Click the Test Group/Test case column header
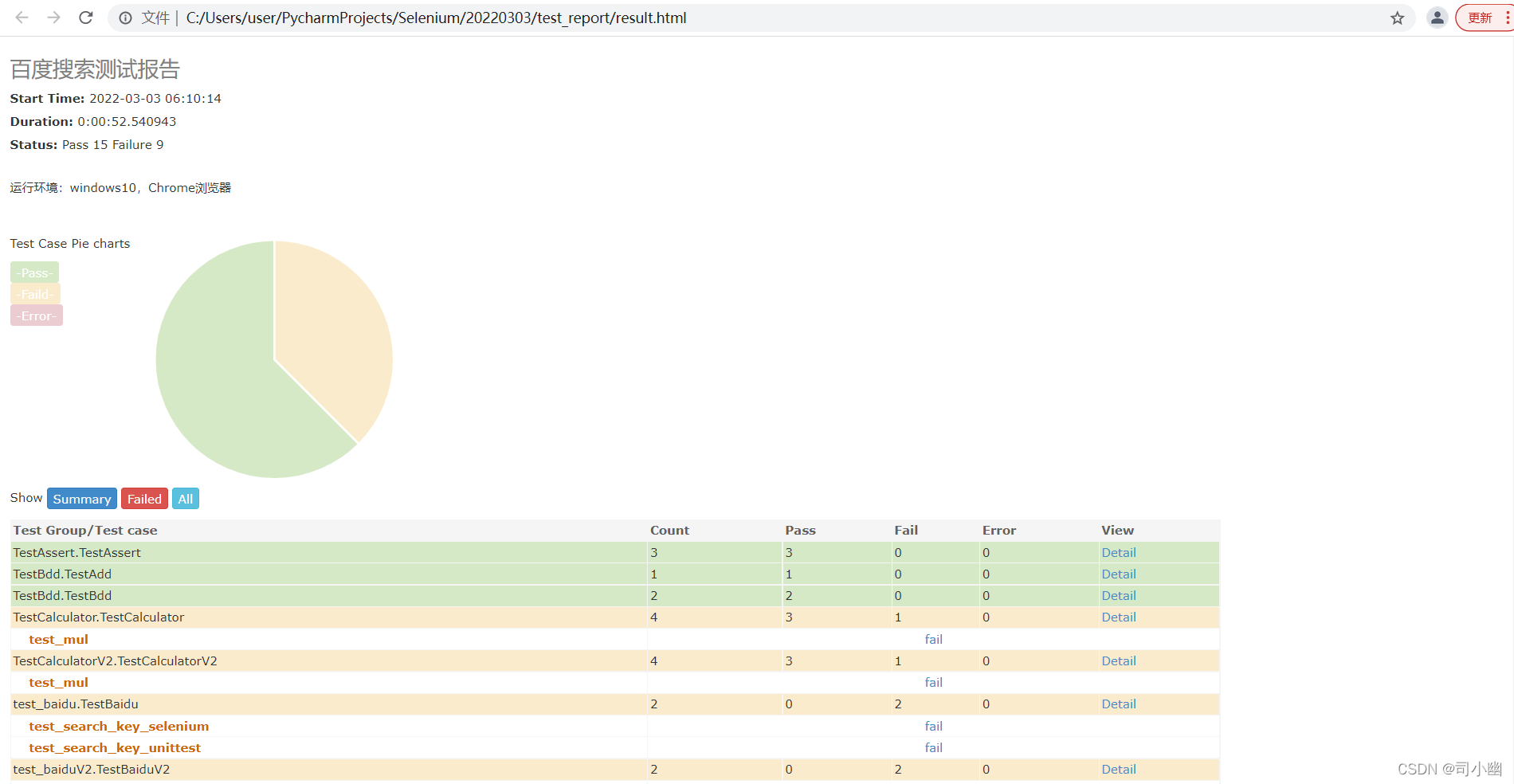The height and width of the screenshot is (784, 1514). click(x=85, y=531)
